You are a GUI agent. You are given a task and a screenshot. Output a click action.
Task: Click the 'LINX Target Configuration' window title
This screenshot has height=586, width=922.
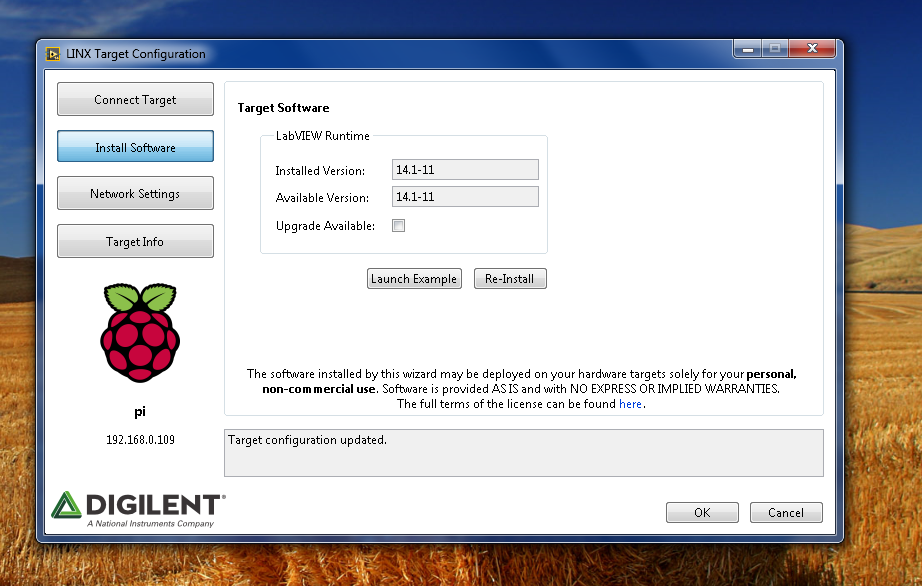(x=136, y=54)
